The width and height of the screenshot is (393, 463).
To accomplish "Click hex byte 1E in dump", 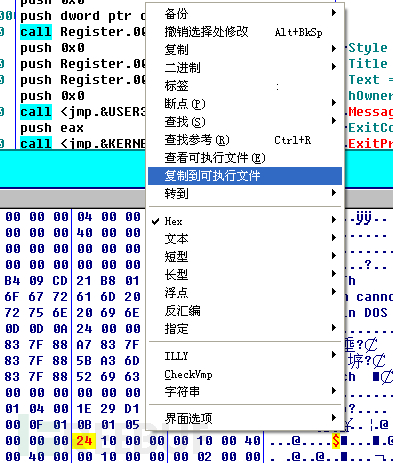I will pos(84,409).
